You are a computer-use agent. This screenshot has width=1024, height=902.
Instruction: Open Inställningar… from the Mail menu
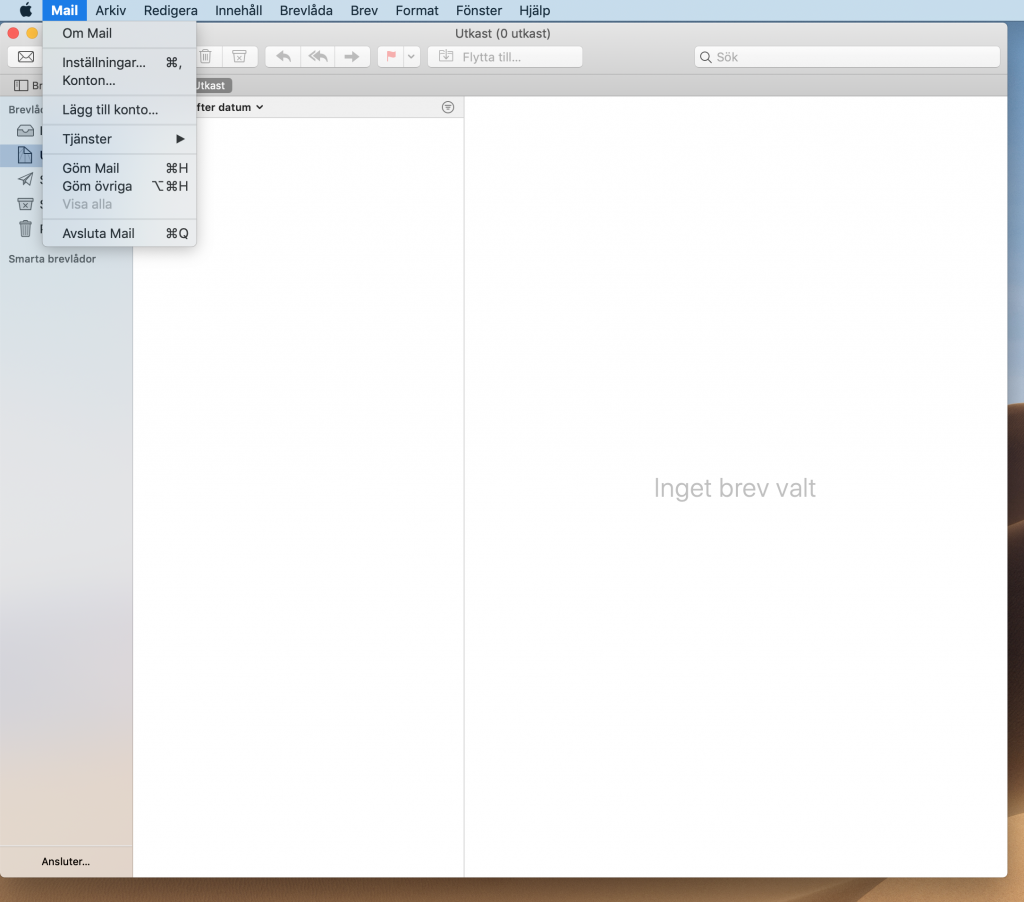pos(120,63)
